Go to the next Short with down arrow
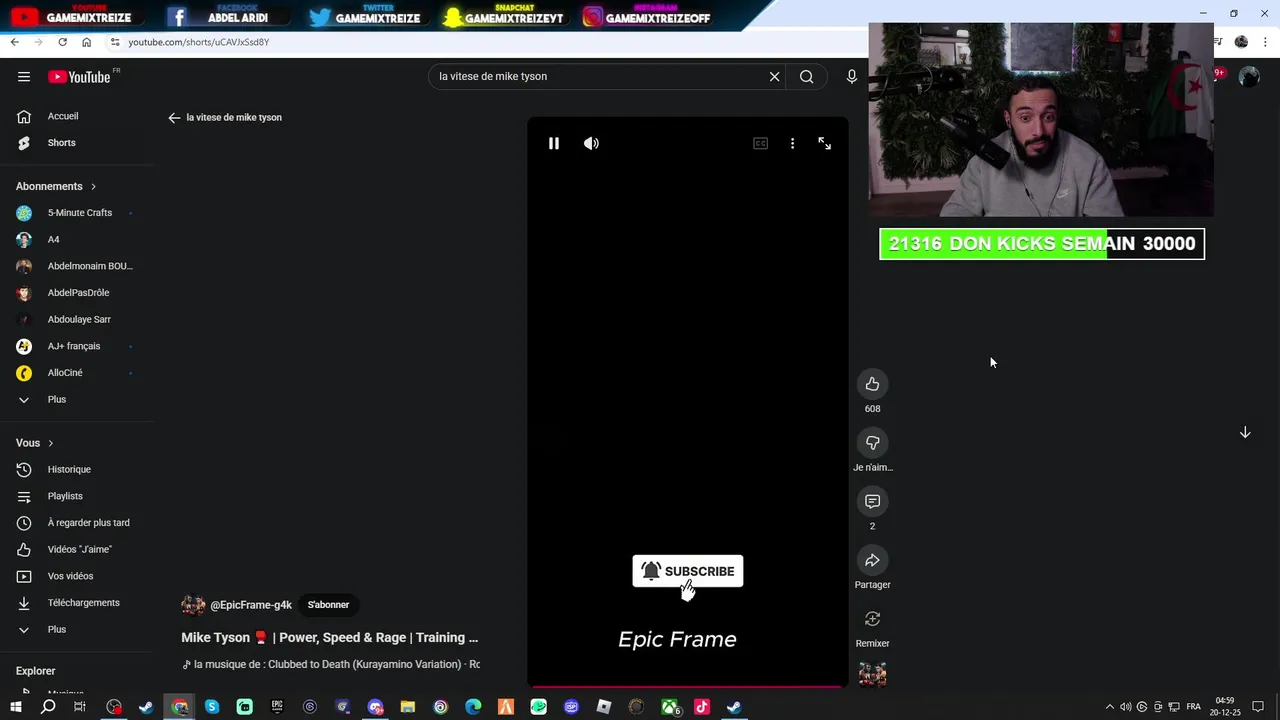This screenshot has width=1280, height=720. (x=1245, y=432)
